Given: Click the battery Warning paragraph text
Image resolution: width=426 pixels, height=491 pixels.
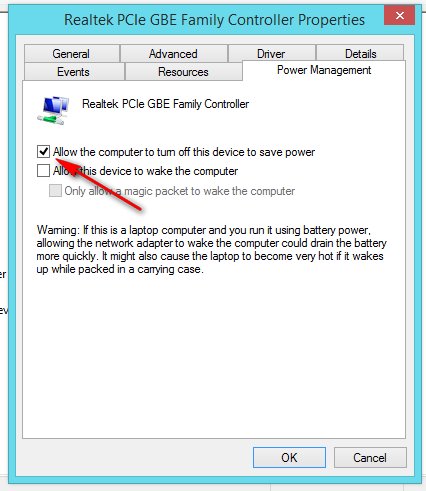Looking at the screenshot, I should point(211,249).
